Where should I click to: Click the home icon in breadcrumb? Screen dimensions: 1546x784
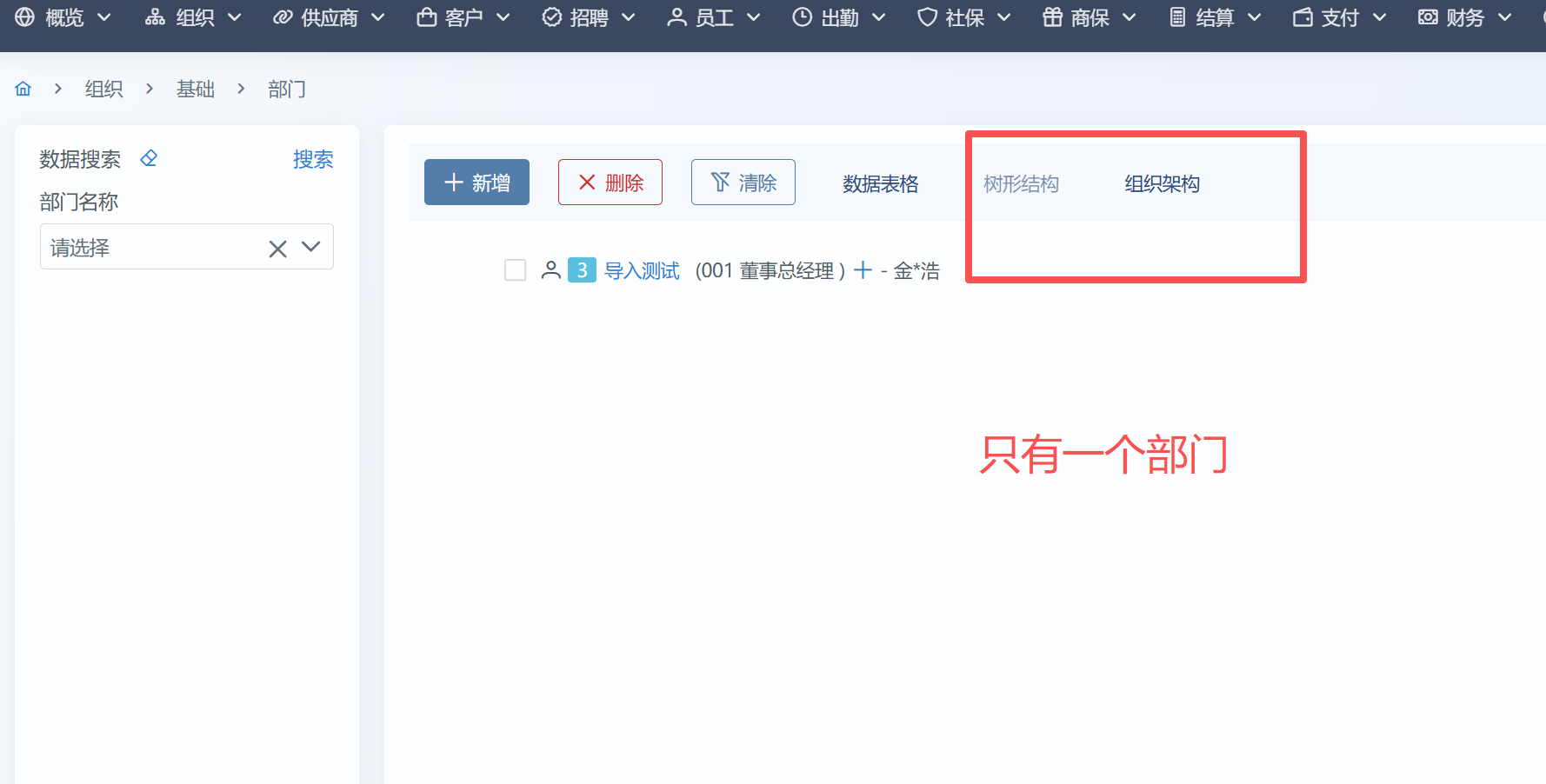[x=23, y=89]
